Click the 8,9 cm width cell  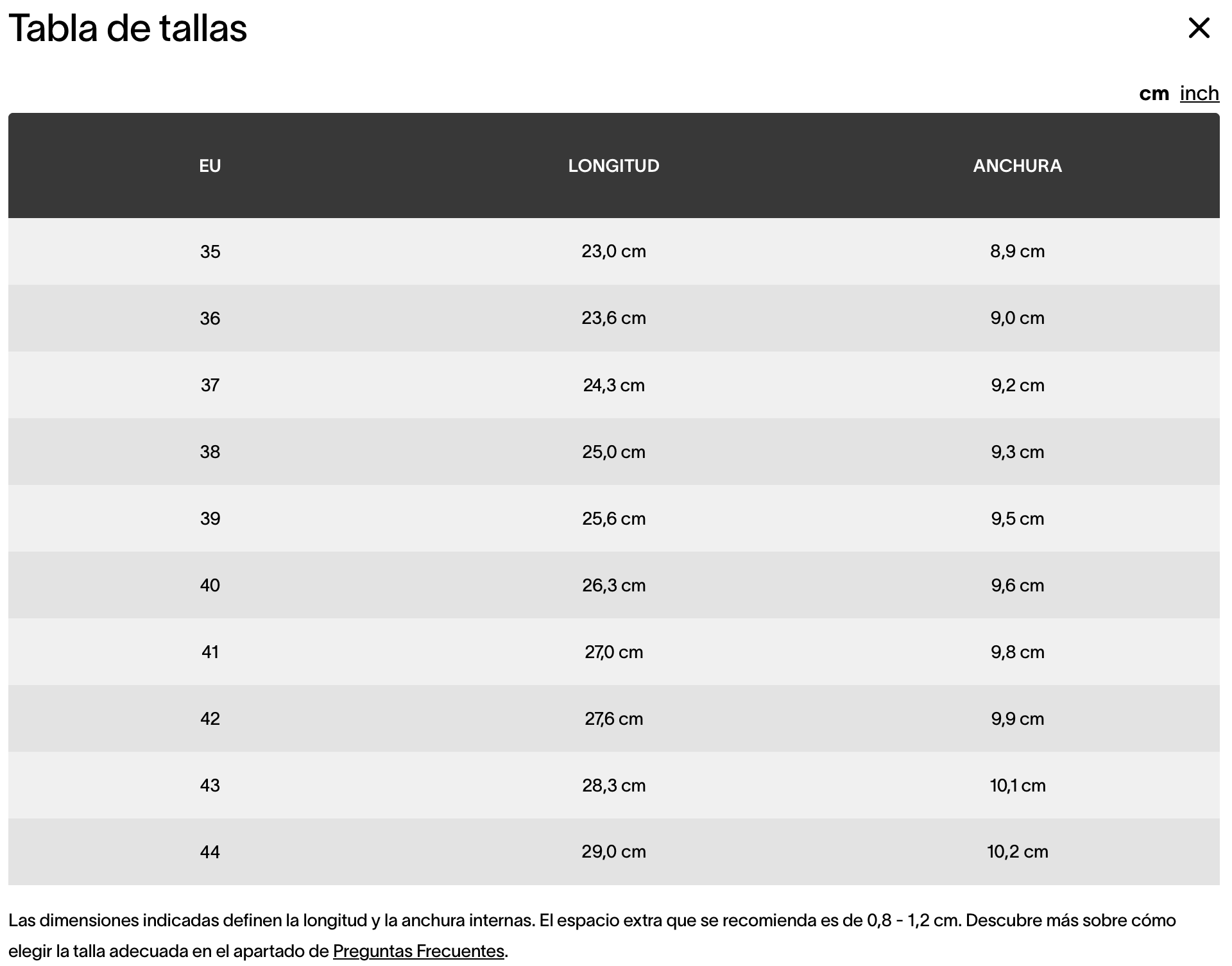pos(1017,251)
